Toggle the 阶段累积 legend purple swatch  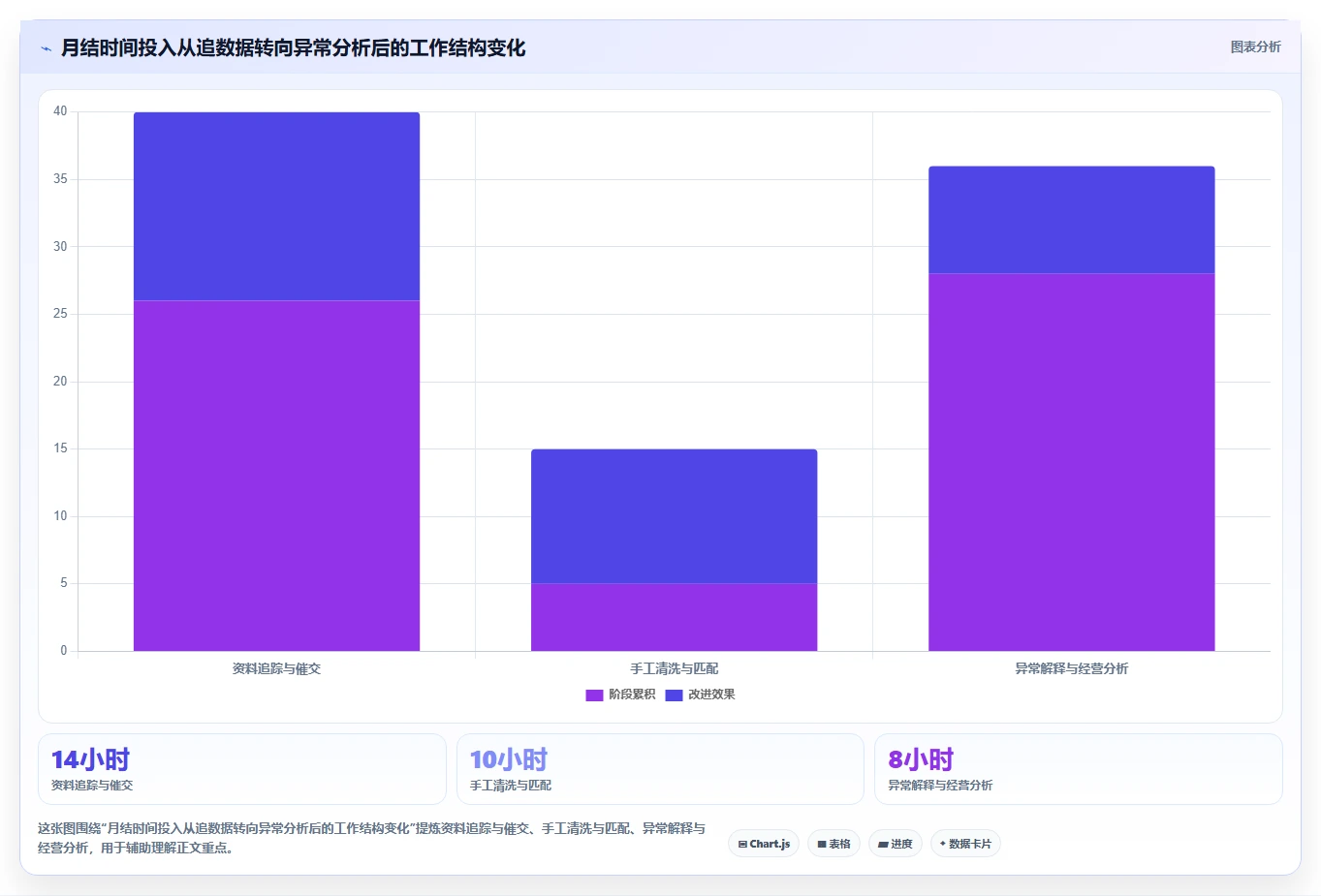click(x=594, y=695)
